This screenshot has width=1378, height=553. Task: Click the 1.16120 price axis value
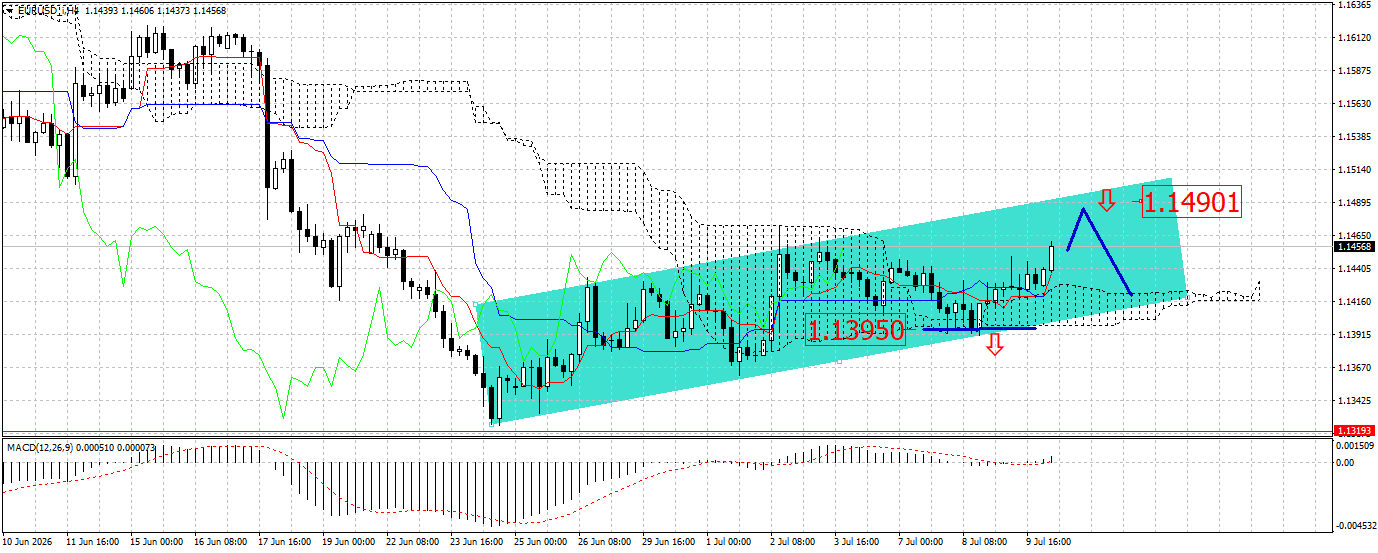[1356, 38]
